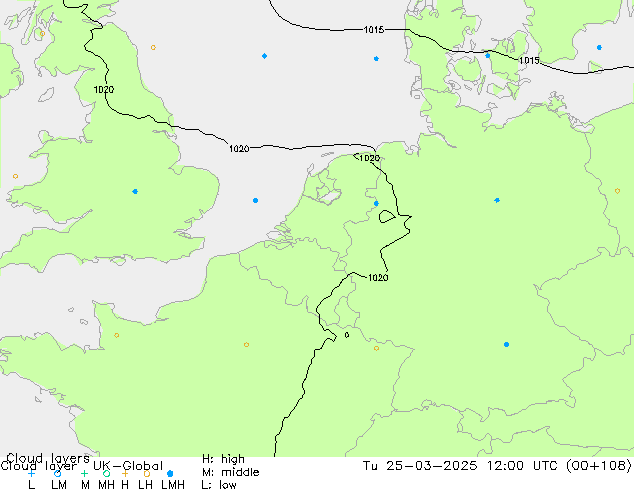The width and height of the screenshot is (634, 490).
Task: Click the 1020 label near Belgium-Germany border
Action: pyautogui.click(x=378, y=277)
